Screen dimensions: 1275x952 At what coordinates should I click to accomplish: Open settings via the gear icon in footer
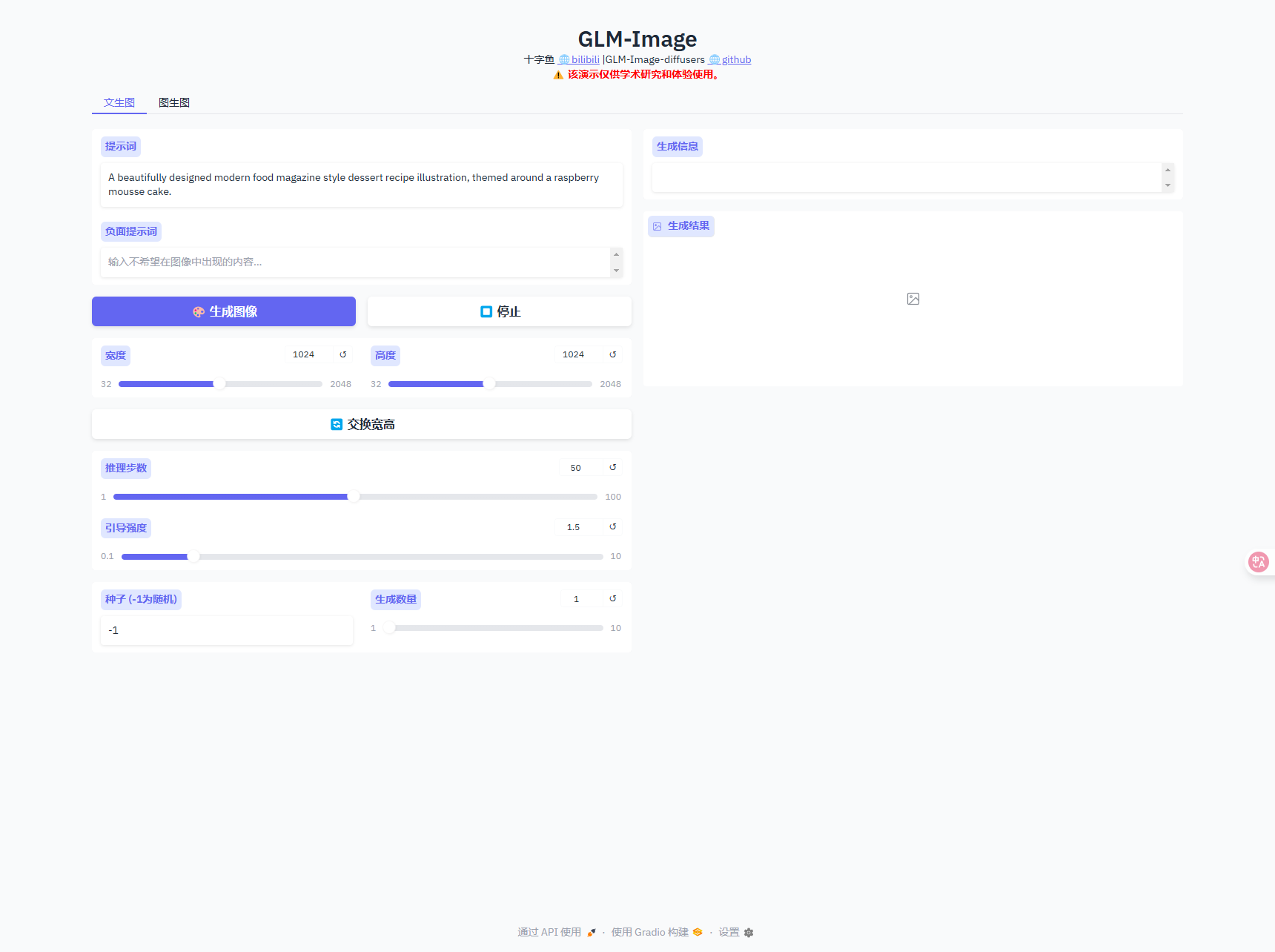point(748,933)
